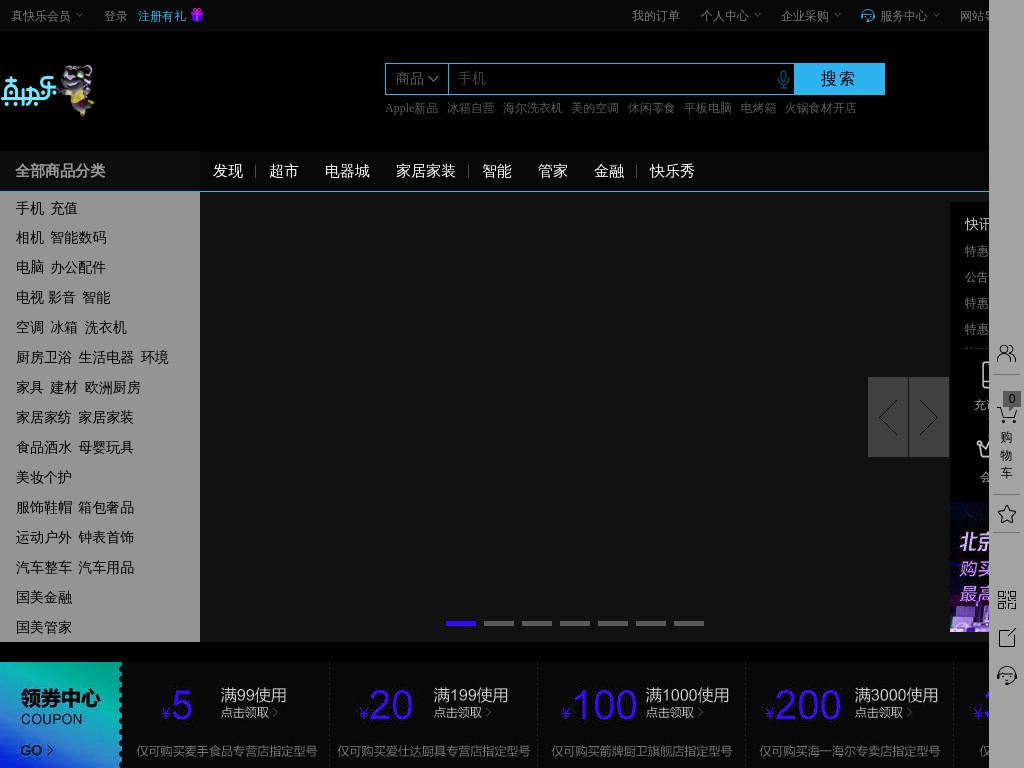Open the 管家 navigation tab
This screenshot has width=1024, height=768.
click(x=552, y=171)
